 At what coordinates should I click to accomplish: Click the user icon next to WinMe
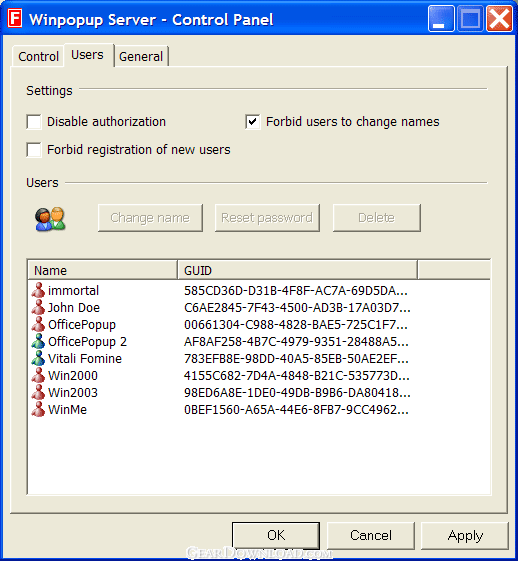click(38, 409)
